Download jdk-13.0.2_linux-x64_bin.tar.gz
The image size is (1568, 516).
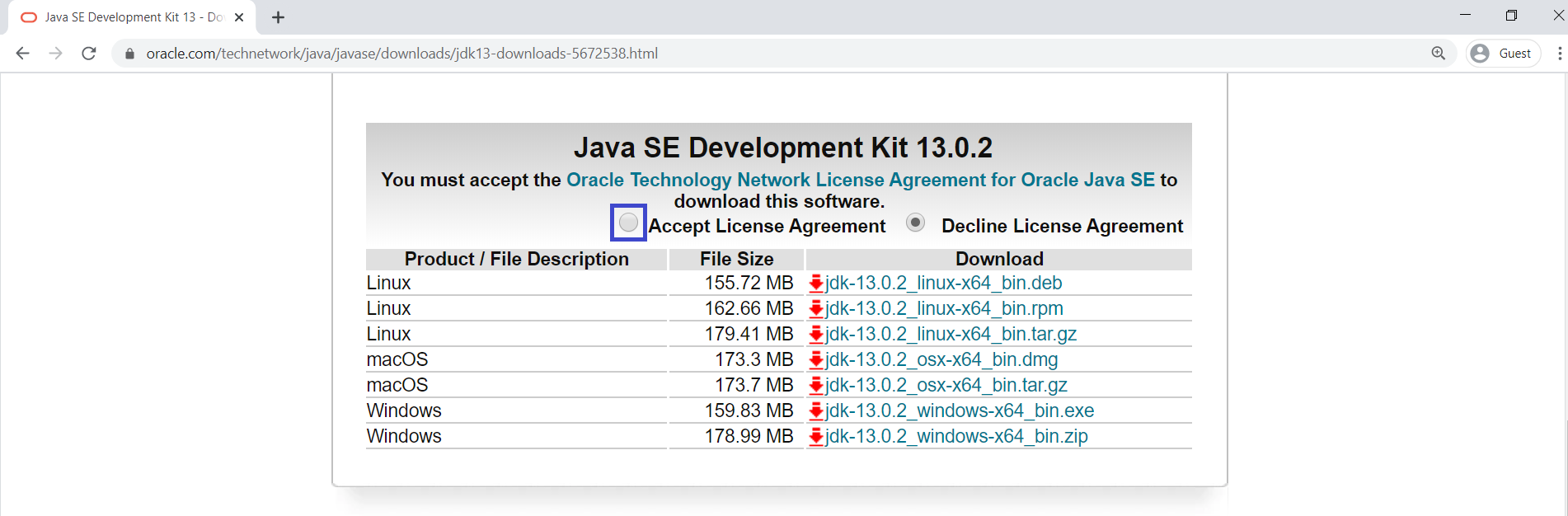point(951,334)
